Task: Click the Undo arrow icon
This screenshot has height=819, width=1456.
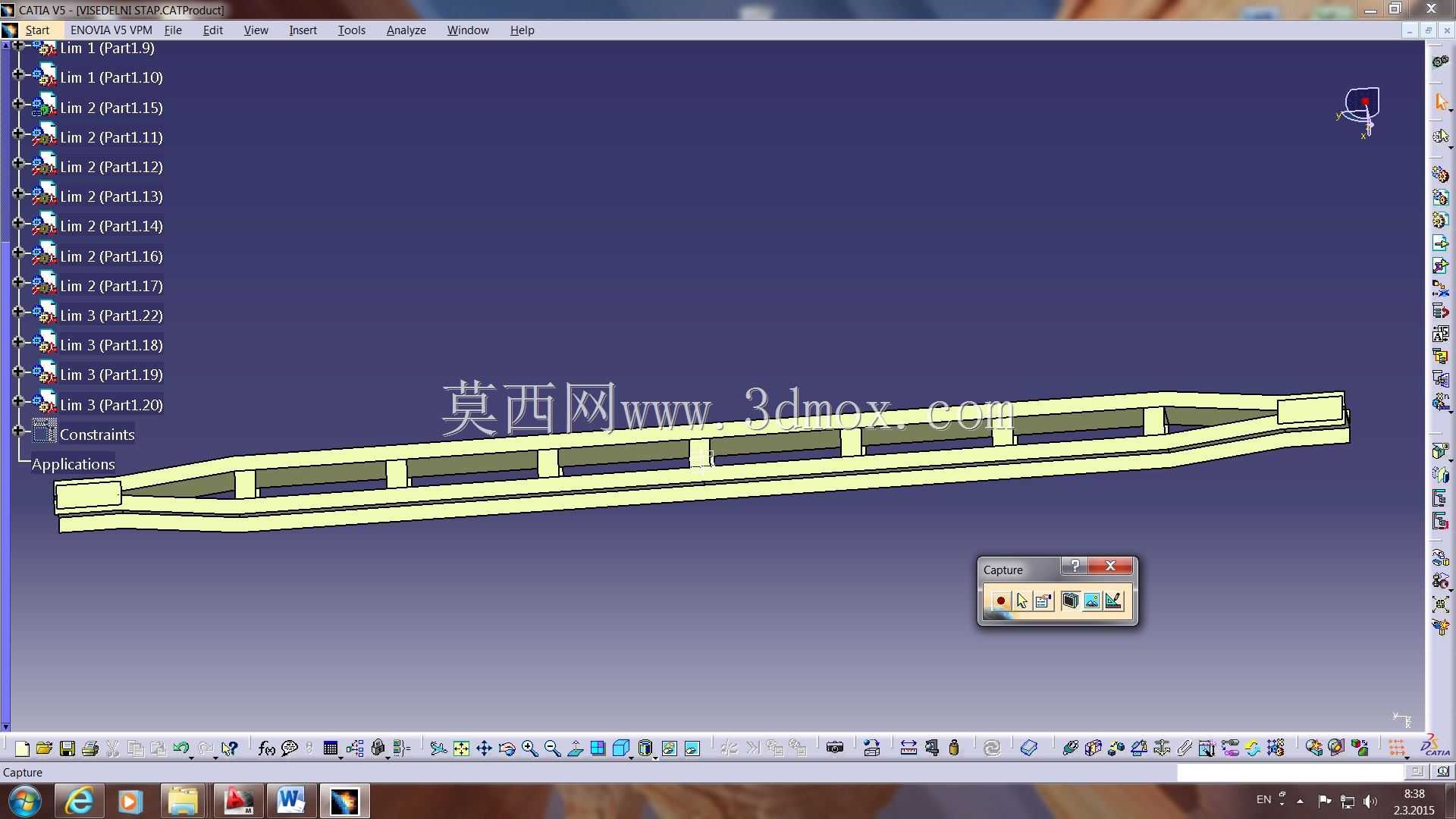Action: (x=180, y=749)
